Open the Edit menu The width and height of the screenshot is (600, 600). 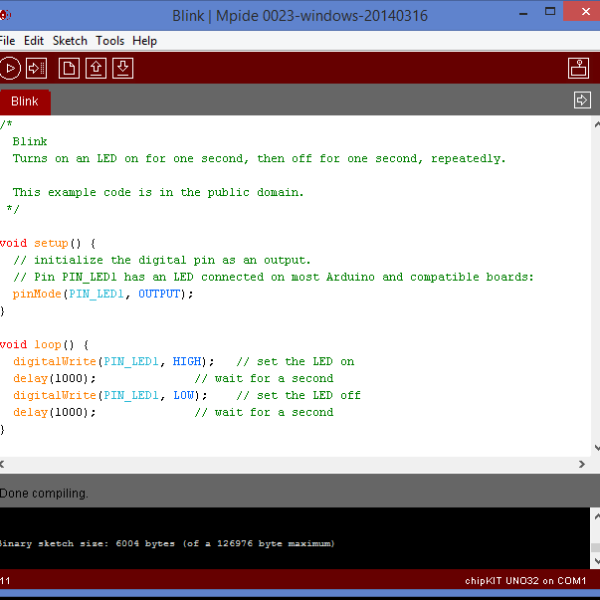click(x=34, y=41)
